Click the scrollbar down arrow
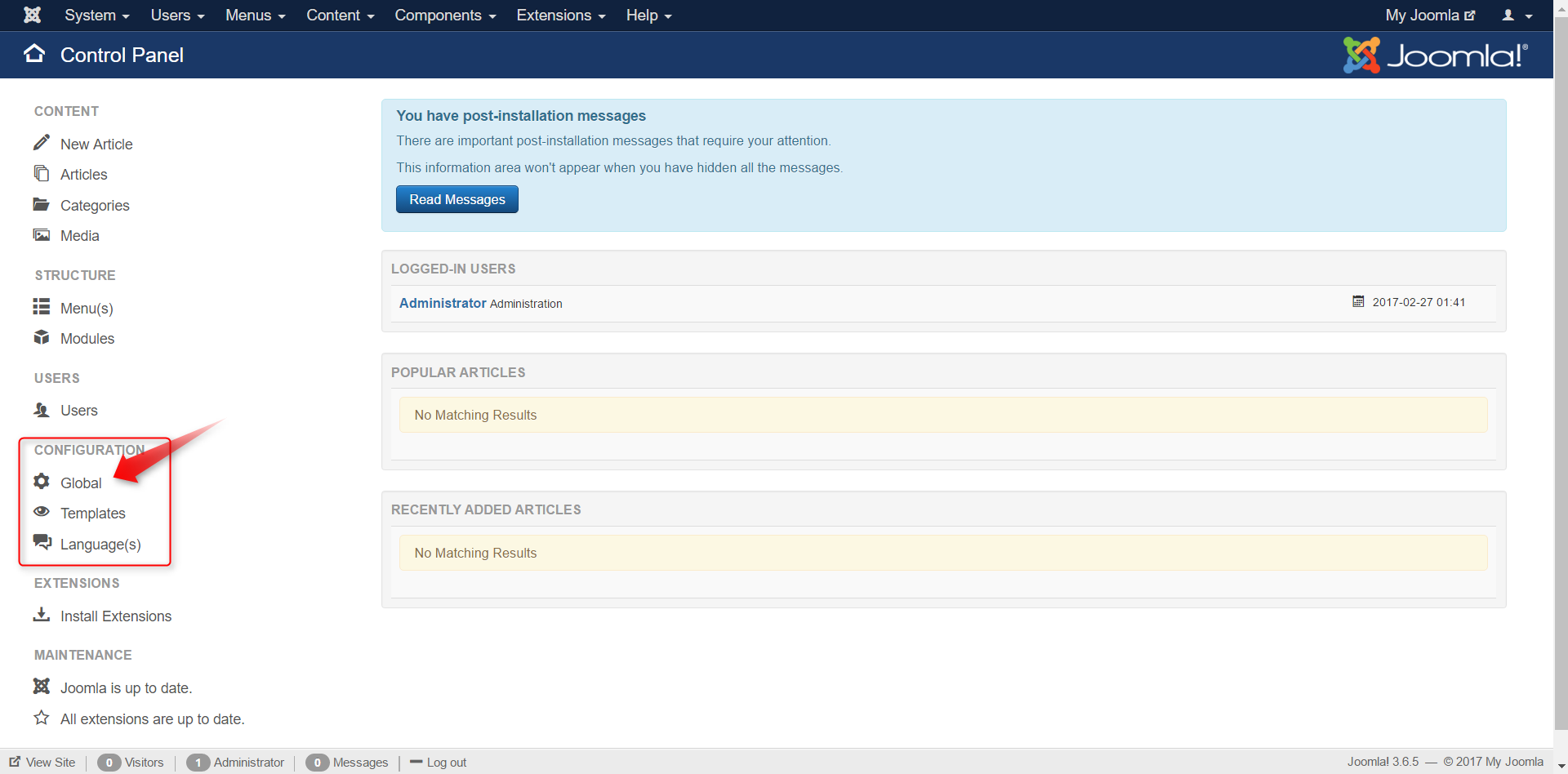The height and width of the screenshot is (774, 1568). [x=1561, y=767]
